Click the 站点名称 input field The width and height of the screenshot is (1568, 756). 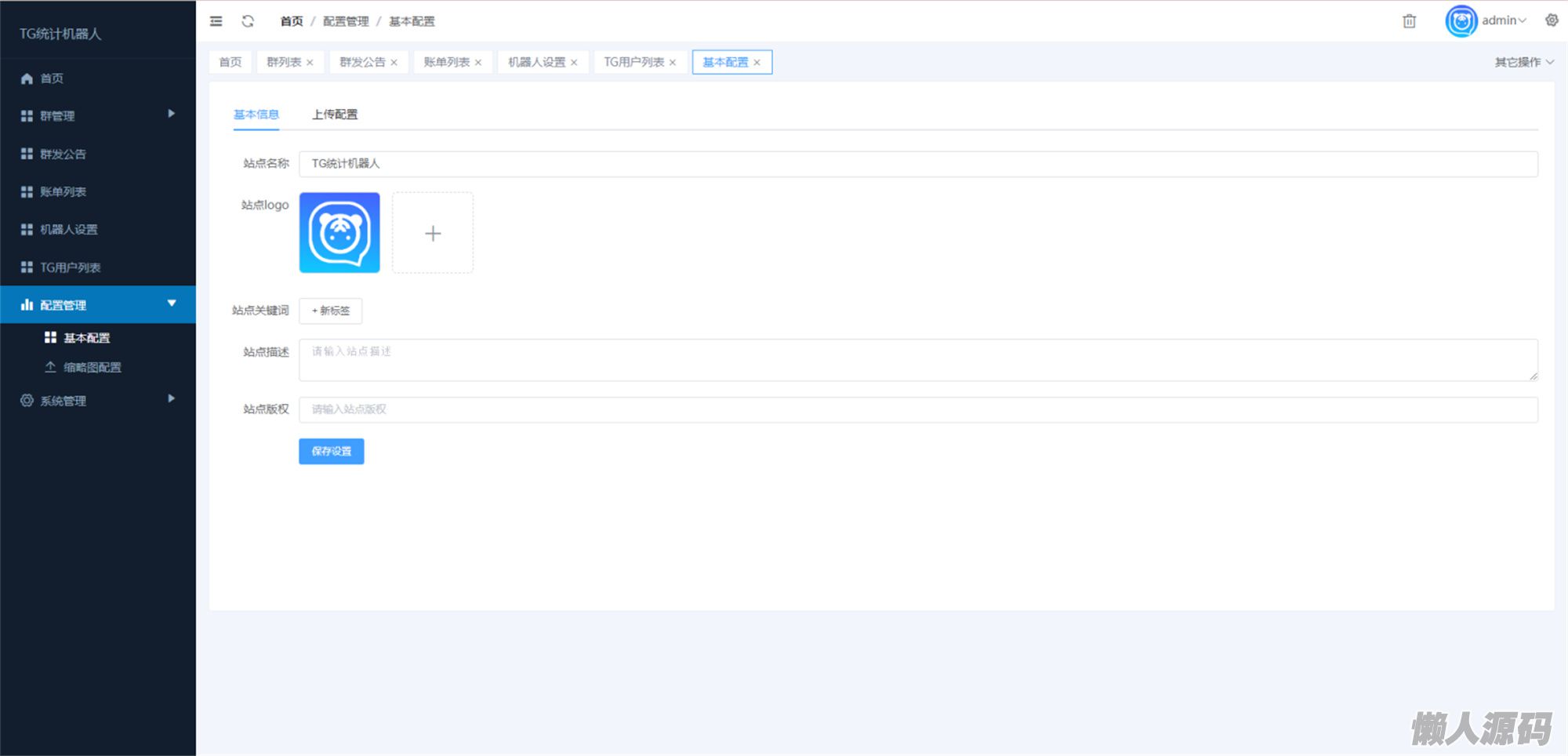917,164
